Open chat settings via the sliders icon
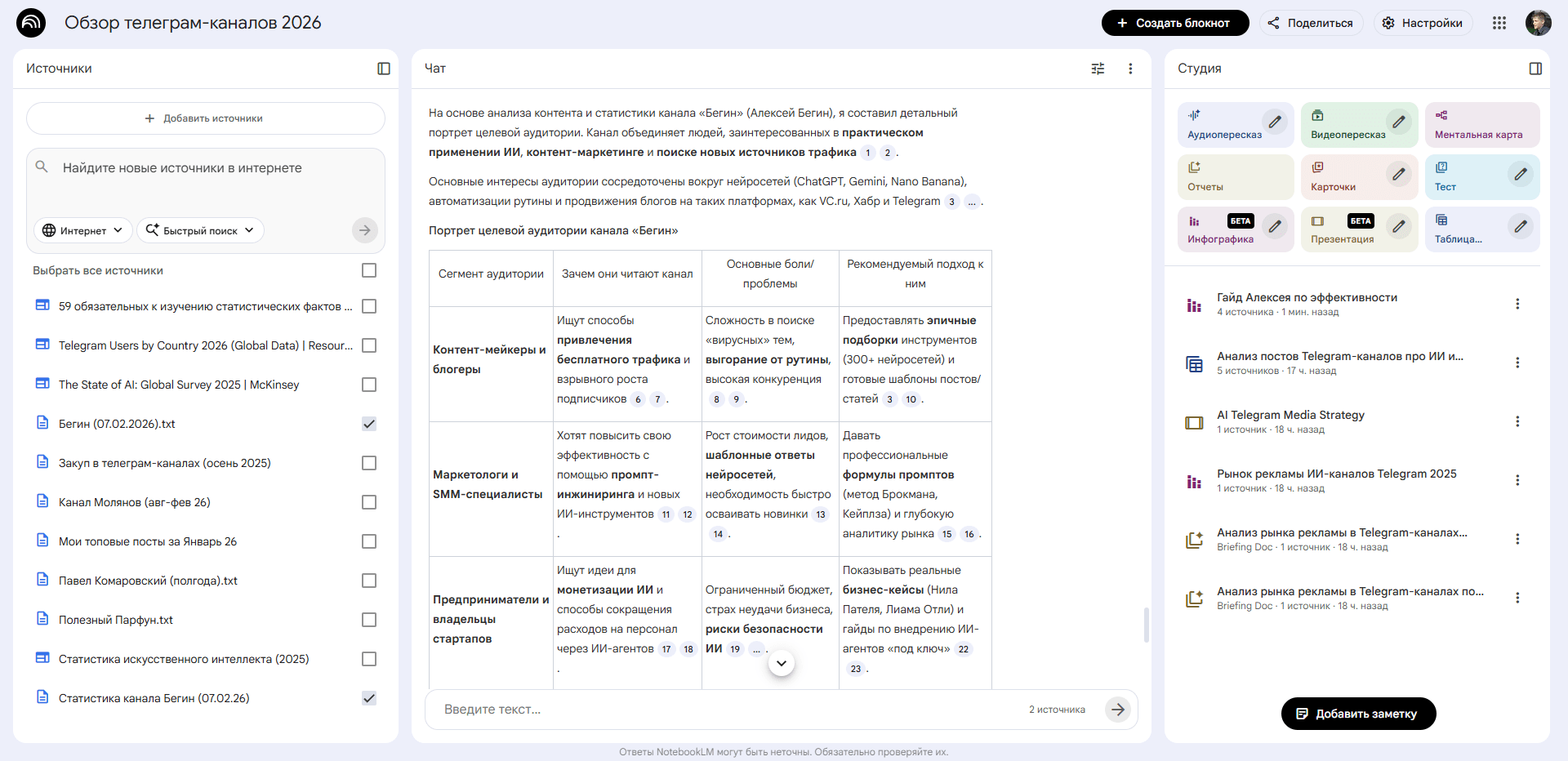 tap(1098, 69)
